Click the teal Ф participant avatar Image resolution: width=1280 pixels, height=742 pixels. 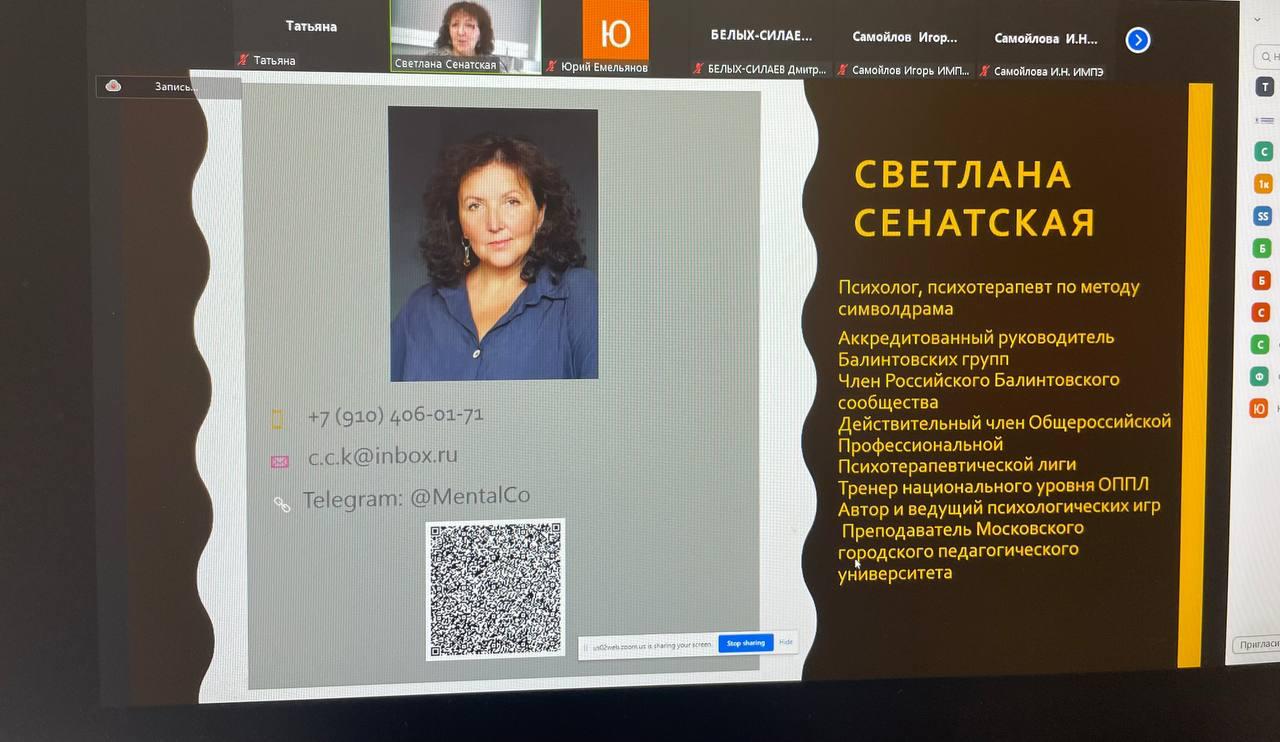1262,376
